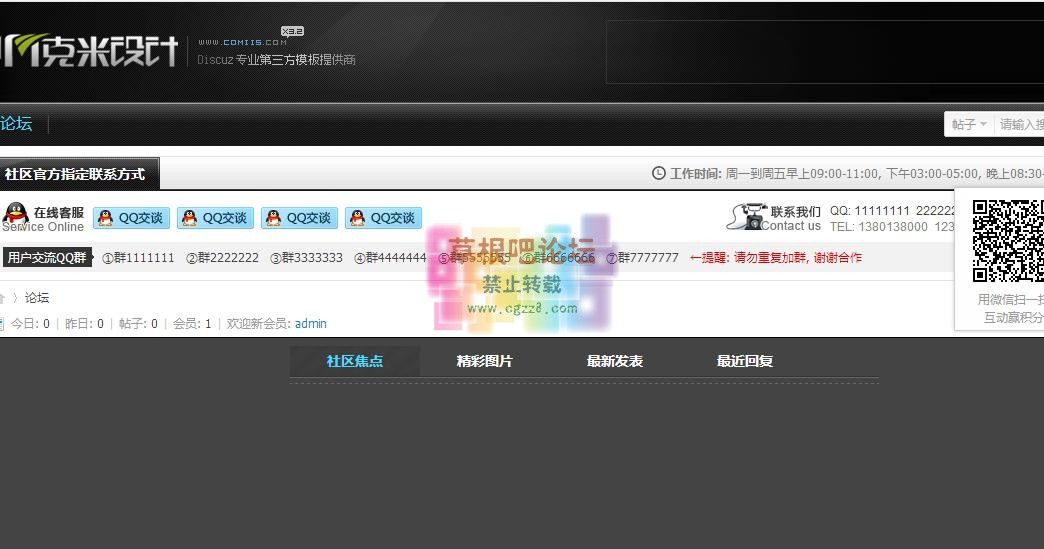Click QQ group ④群4444444
The height and width of the screenshot is (549, 1044).
tap(390, 258)
